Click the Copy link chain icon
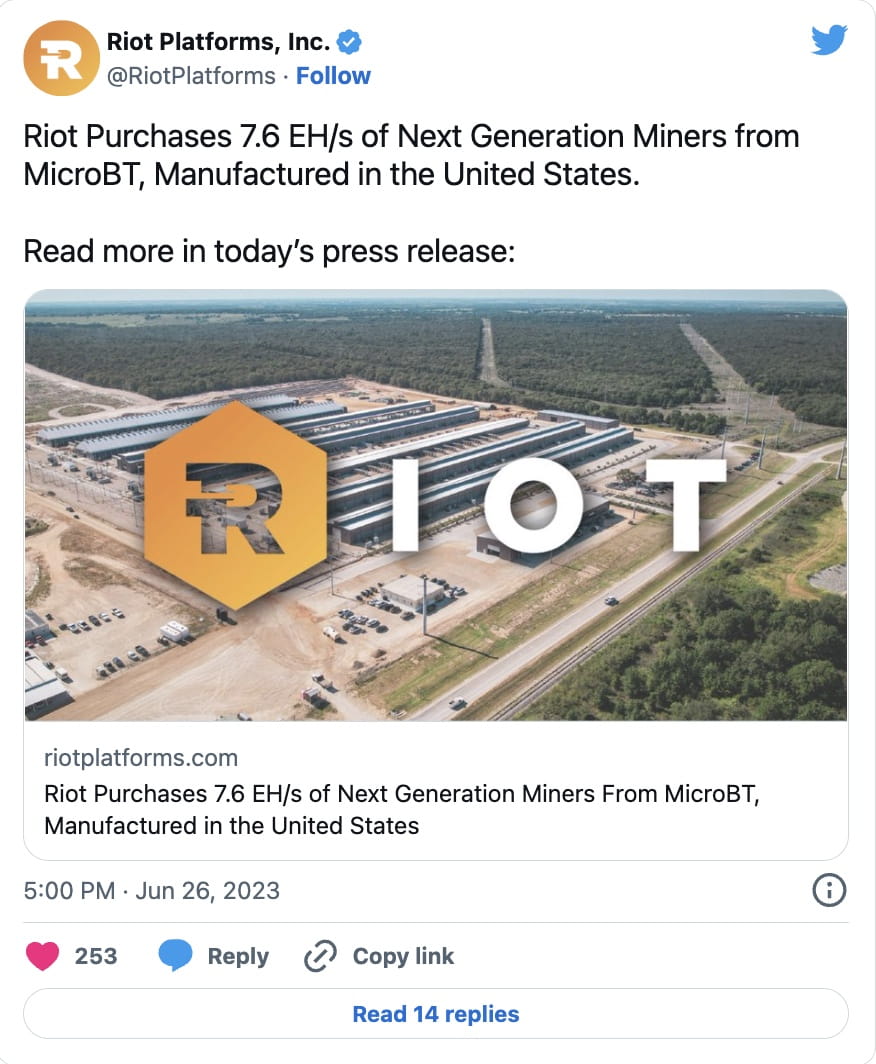 tap(320, 956)
